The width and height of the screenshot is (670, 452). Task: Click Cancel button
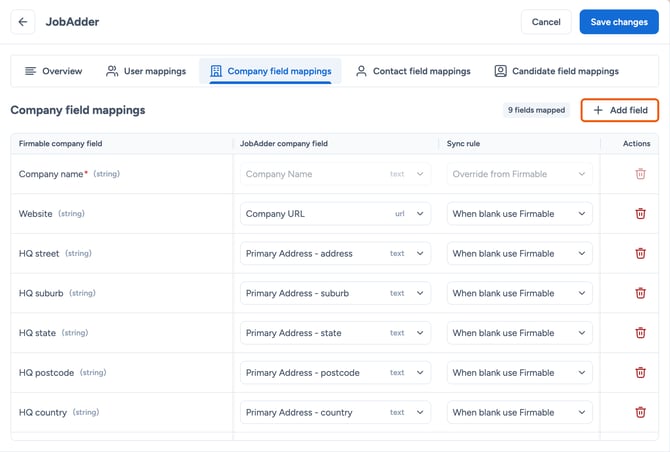point(546,22)
